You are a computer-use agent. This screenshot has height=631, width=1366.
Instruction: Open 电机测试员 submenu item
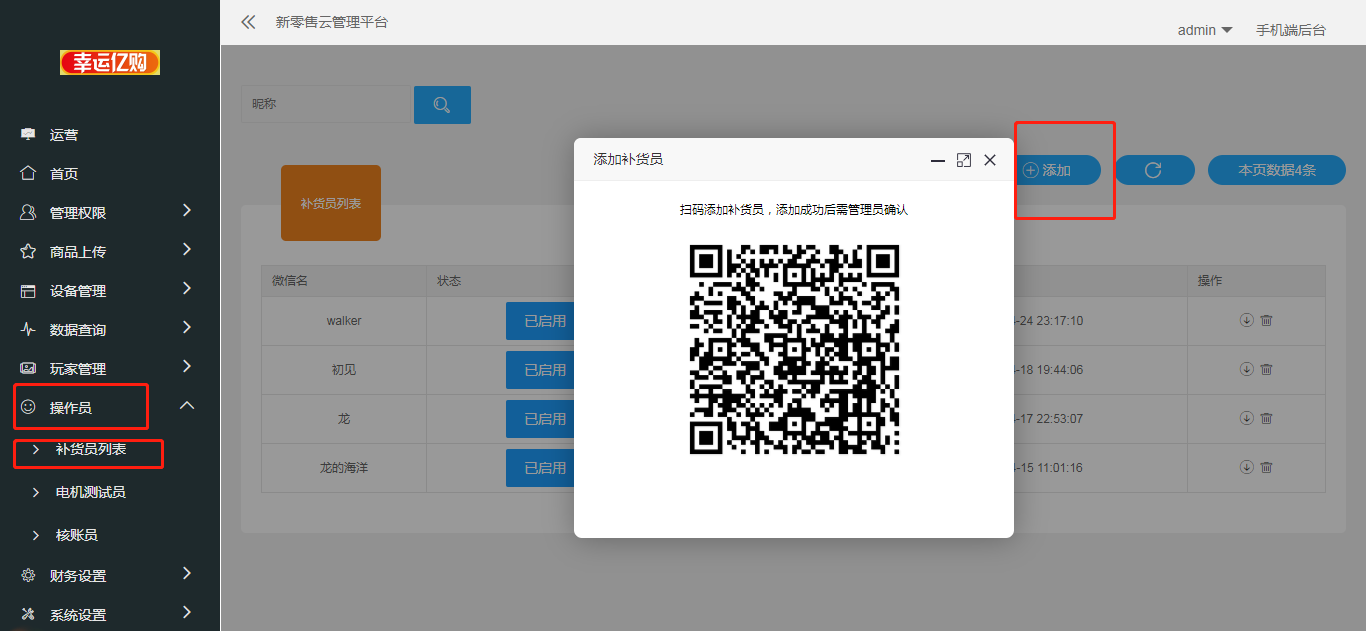[90, 492]
